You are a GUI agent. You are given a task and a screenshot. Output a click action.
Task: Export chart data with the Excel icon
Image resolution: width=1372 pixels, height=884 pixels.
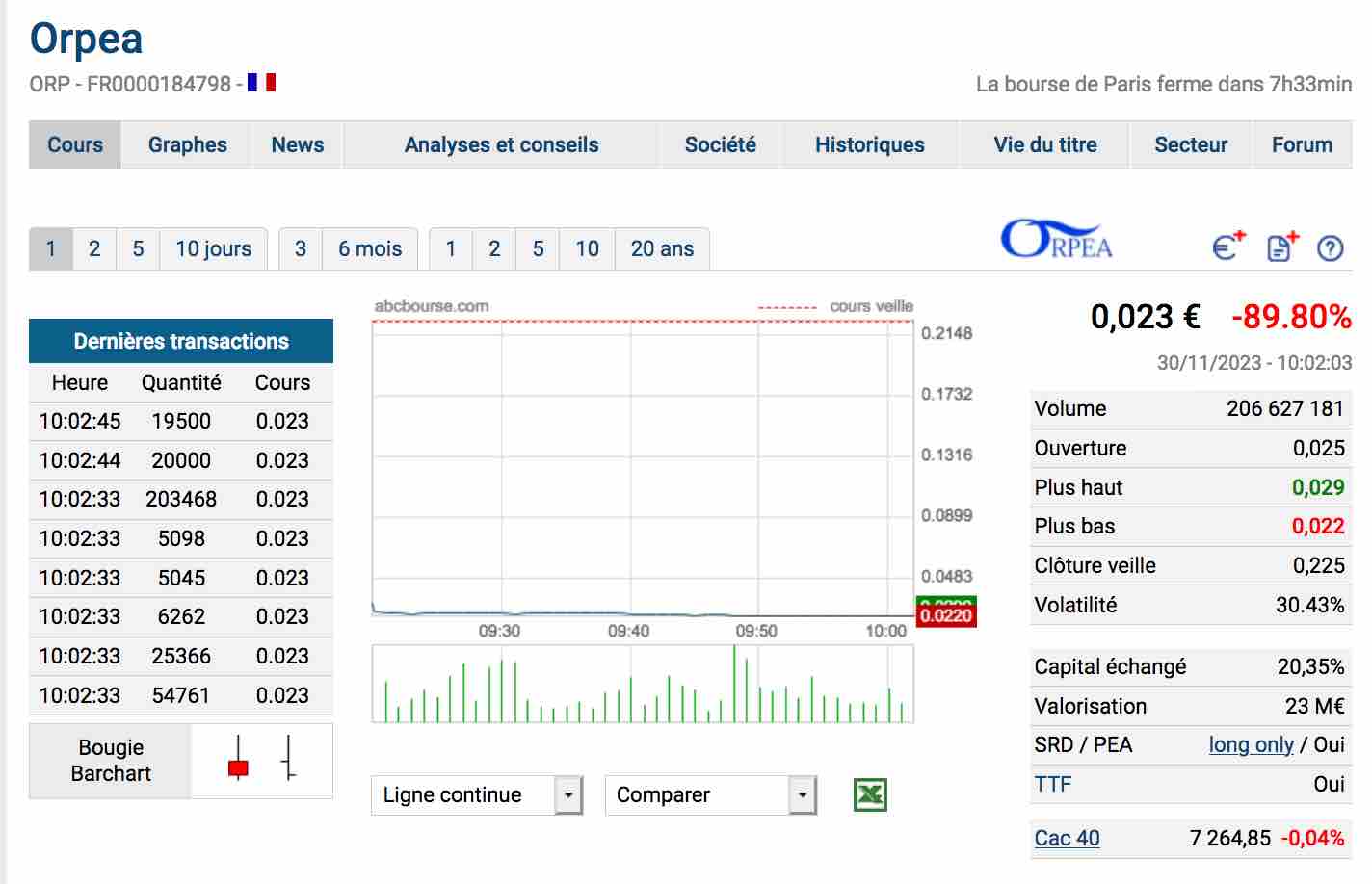[x=870, y=794]
